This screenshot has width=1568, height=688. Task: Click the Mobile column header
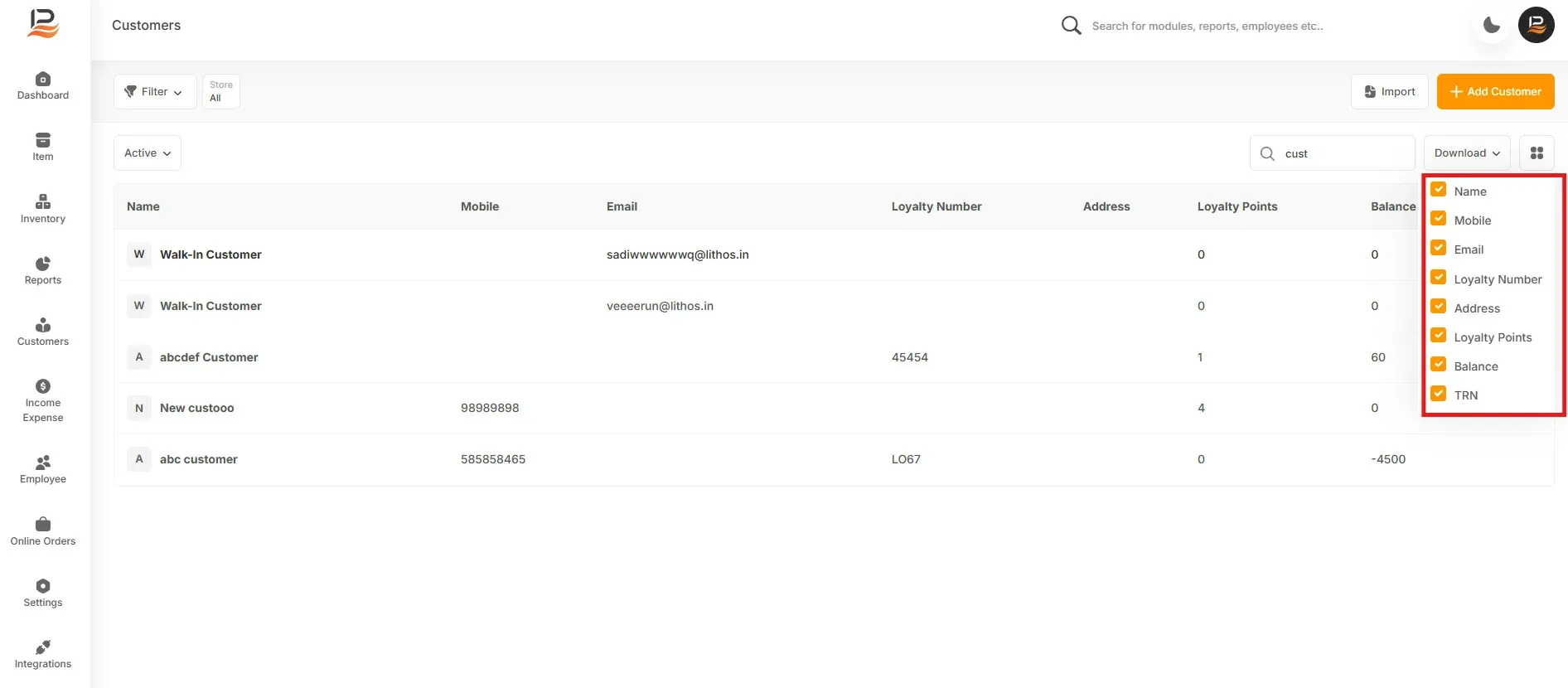(x=480, y=206)
